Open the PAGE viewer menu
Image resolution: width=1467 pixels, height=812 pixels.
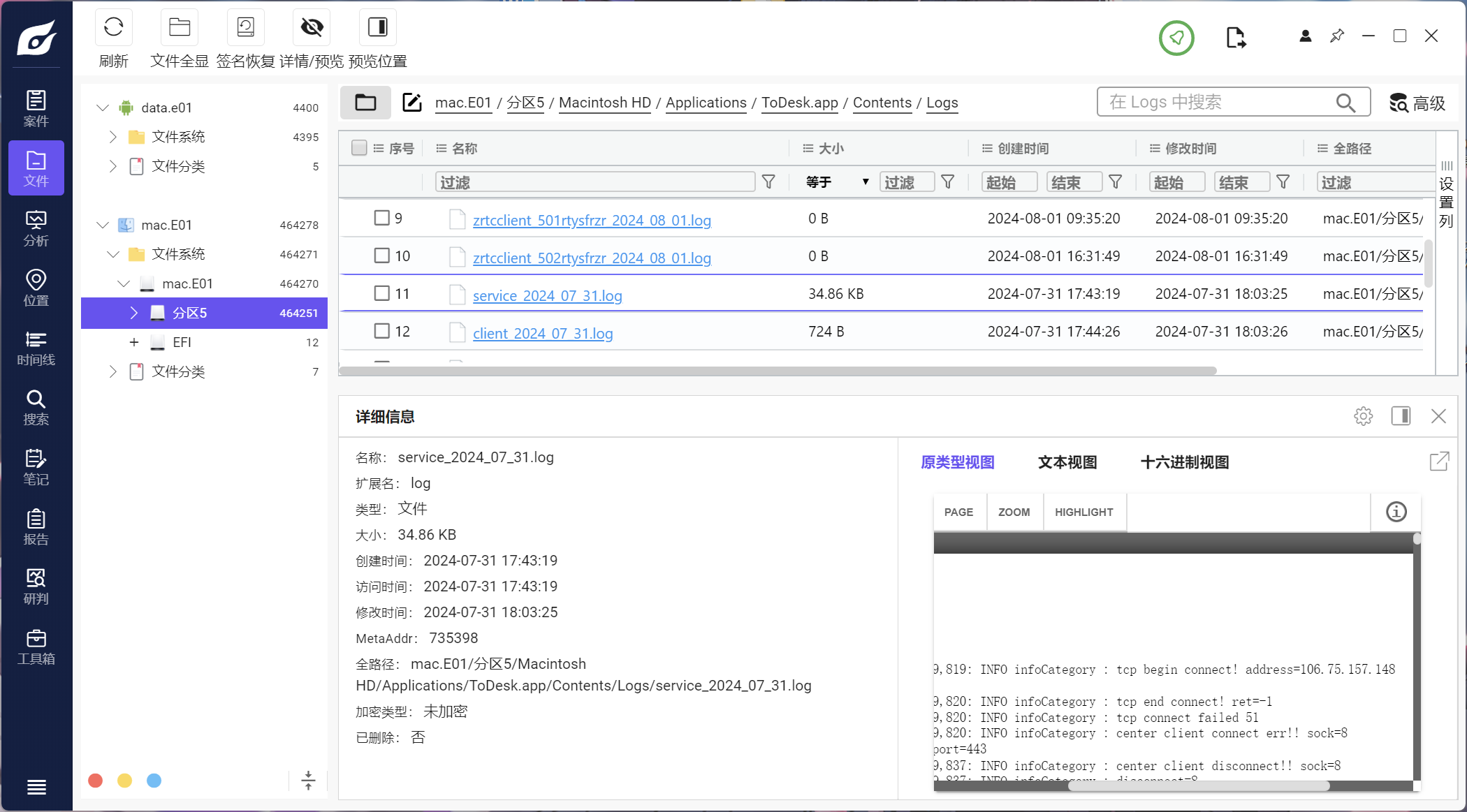[x=958, y=512]
